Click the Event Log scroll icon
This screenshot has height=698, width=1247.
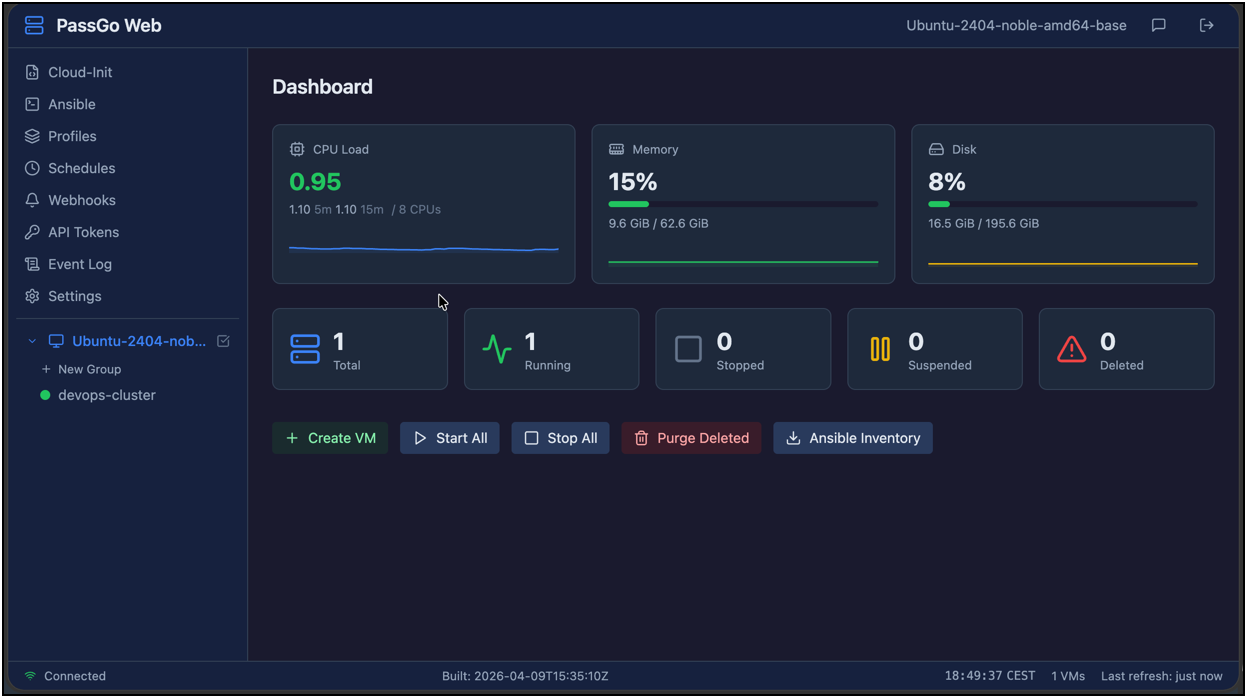click(x=32, y=264)
